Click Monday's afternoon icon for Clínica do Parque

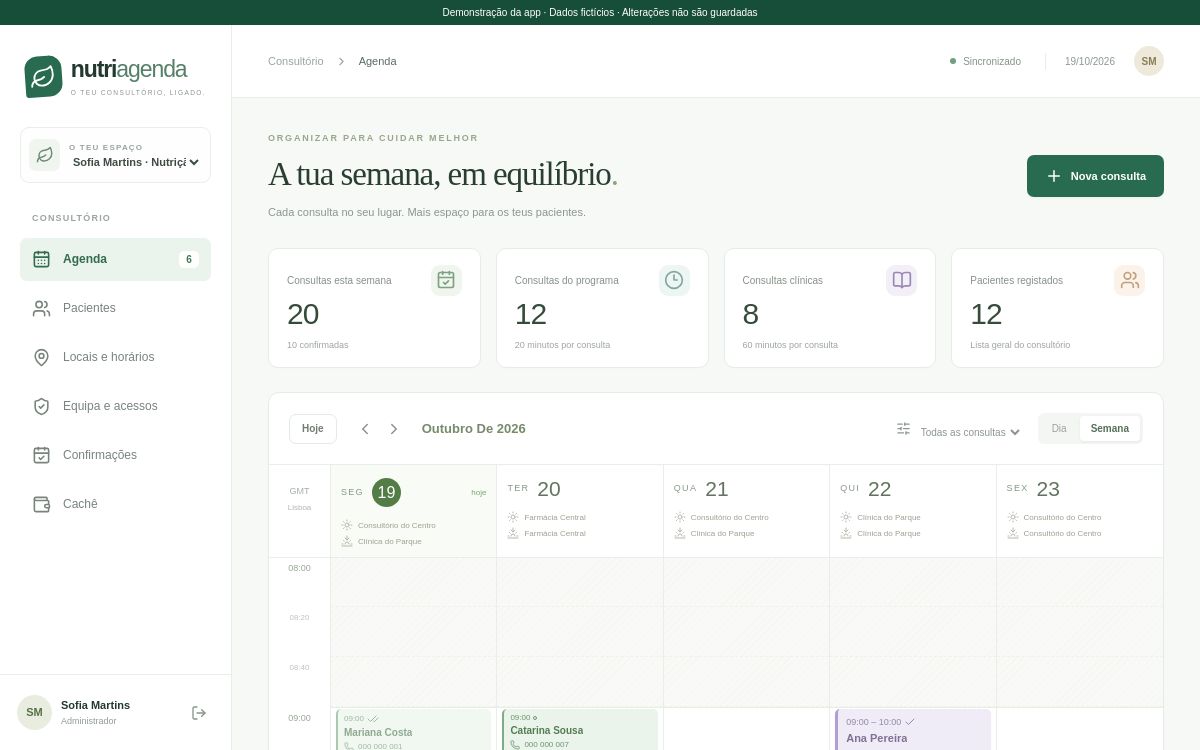tap(347, 541)
